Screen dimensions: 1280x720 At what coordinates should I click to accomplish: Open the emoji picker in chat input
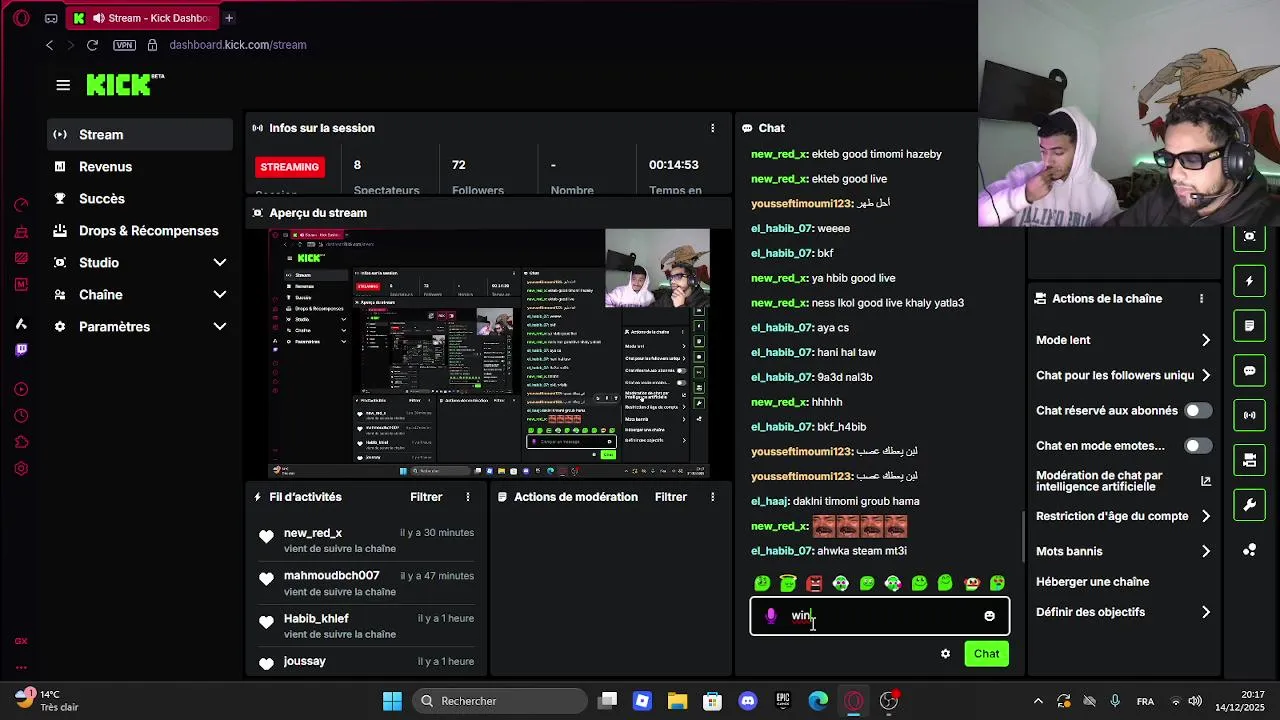click(989, 616)
